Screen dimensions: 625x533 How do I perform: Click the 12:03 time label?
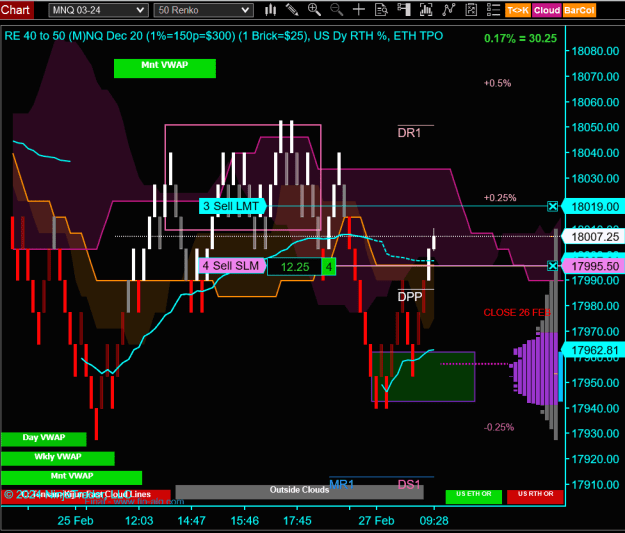coord(139,521)
